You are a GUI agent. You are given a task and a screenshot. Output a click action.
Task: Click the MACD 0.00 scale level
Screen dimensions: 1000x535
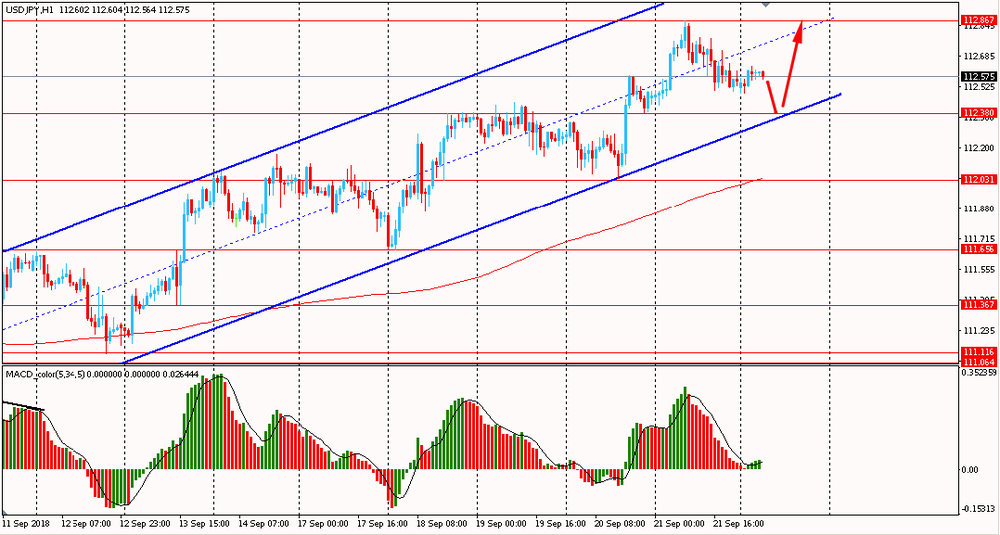pyautogui.click(x=969, y=469)
